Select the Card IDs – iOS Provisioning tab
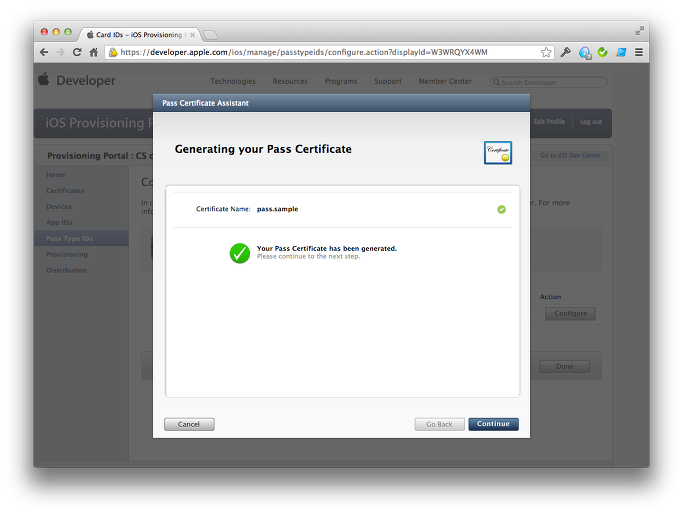The height and width of the screenshot is (514, 683). (139, 34)
